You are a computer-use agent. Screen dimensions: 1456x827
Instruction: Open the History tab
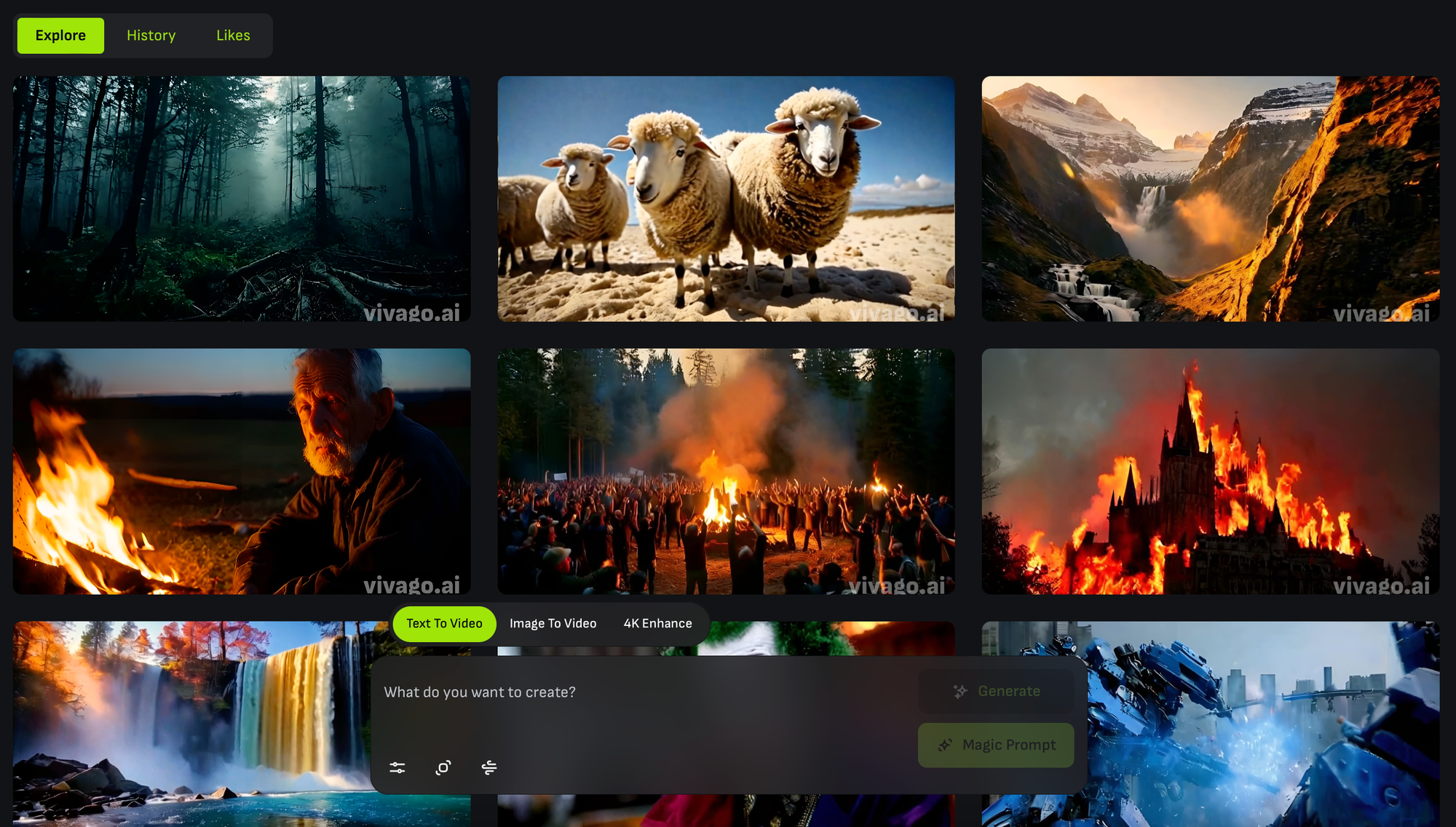151,36
